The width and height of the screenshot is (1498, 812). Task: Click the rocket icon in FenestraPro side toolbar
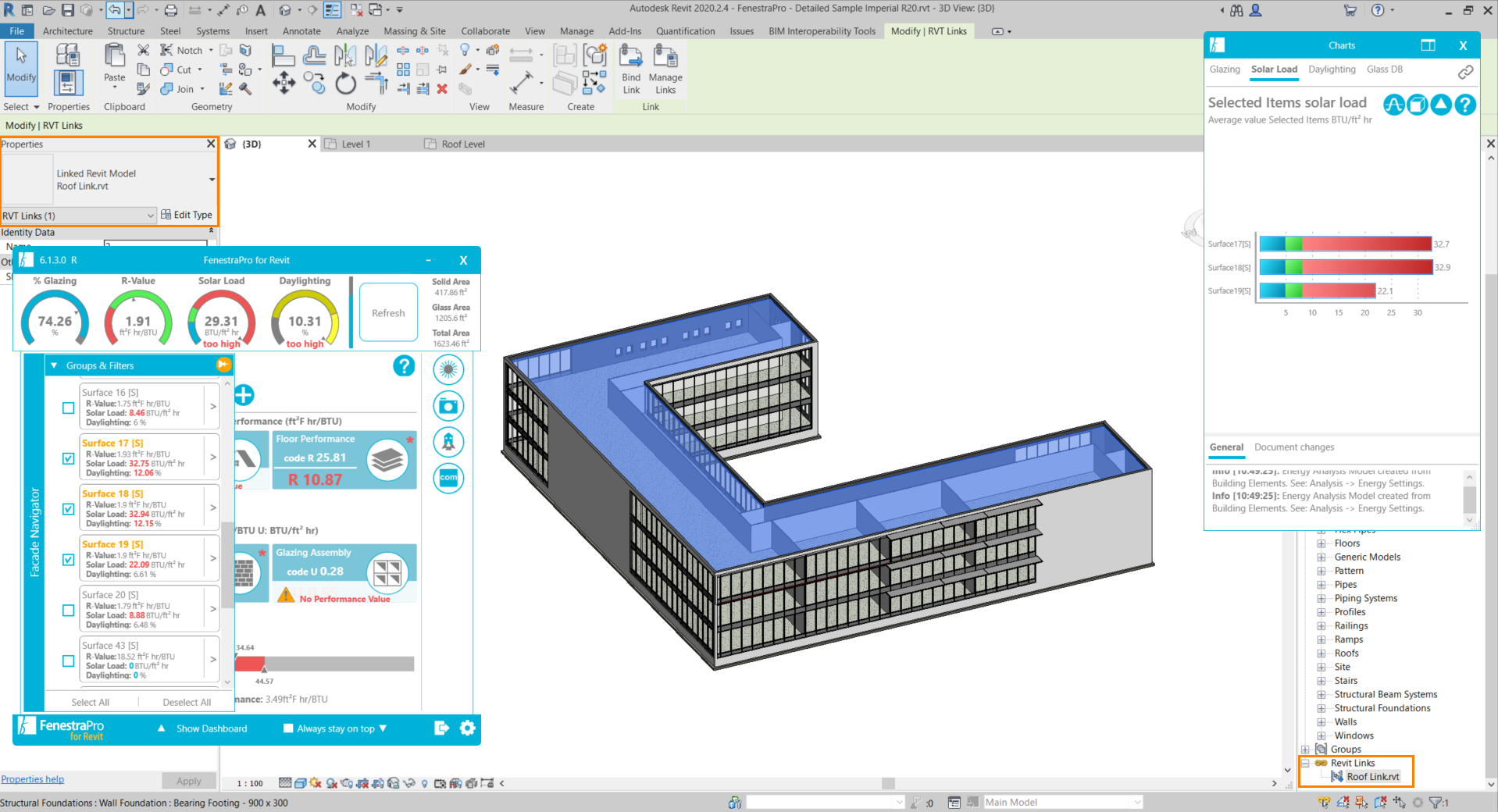[448, 442]
